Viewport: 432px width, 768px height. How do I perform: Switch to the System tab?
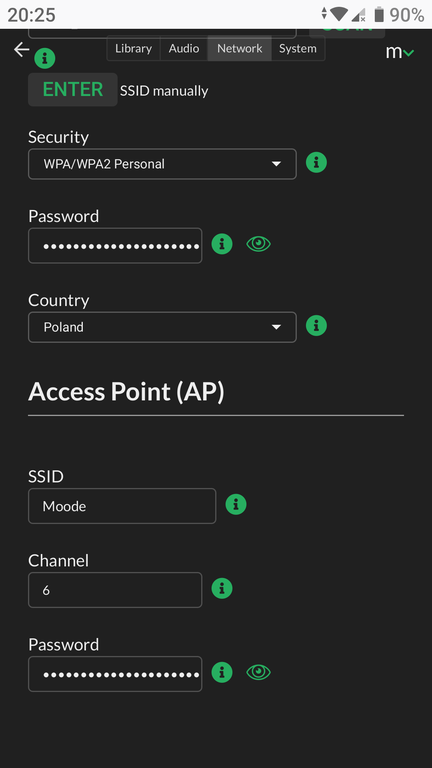coord(298,48)
